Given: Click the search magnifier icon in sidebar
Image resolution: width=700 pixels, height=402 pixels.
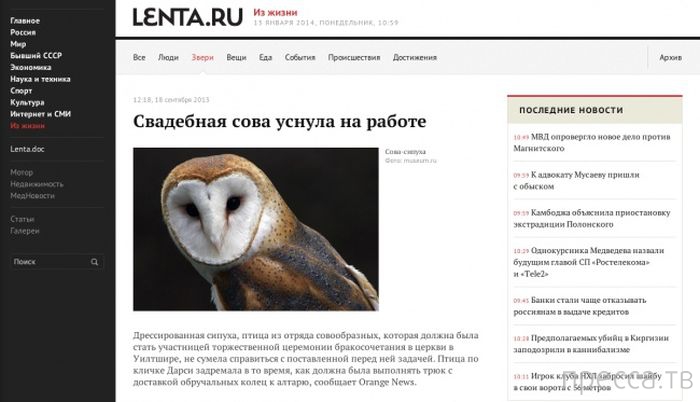Looking at the screenshot, I should [96, 262].
